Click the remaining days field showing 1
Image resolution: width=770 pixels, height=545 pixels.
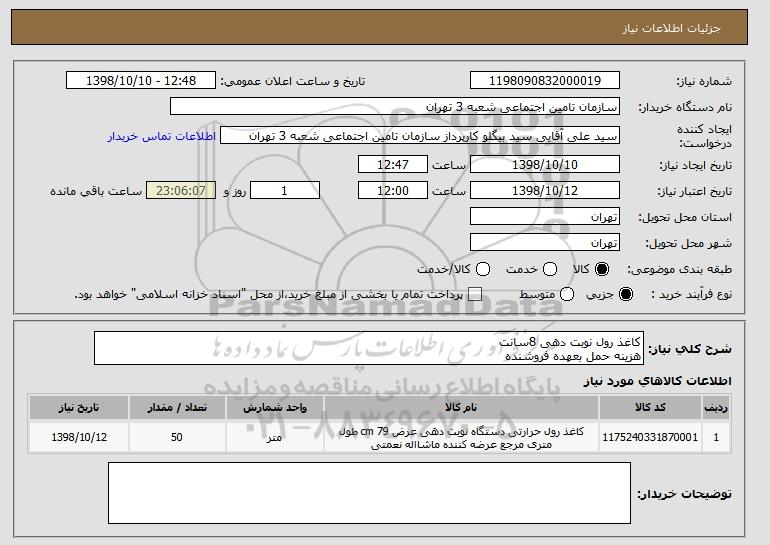tap(285, 191)
